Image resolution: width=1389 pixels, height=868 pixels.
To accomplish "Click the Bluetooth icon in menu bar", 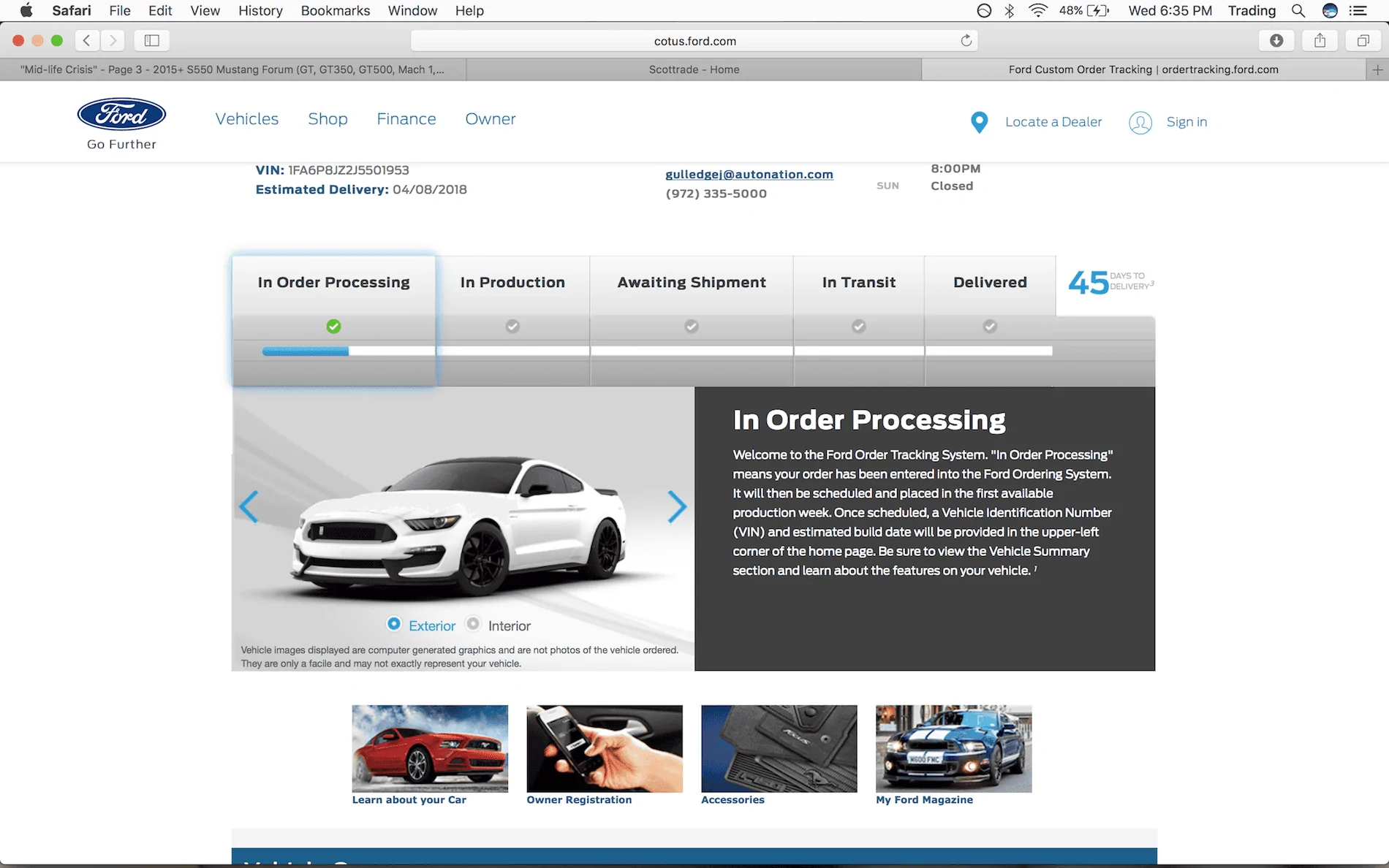I will tap(1009, 10).
